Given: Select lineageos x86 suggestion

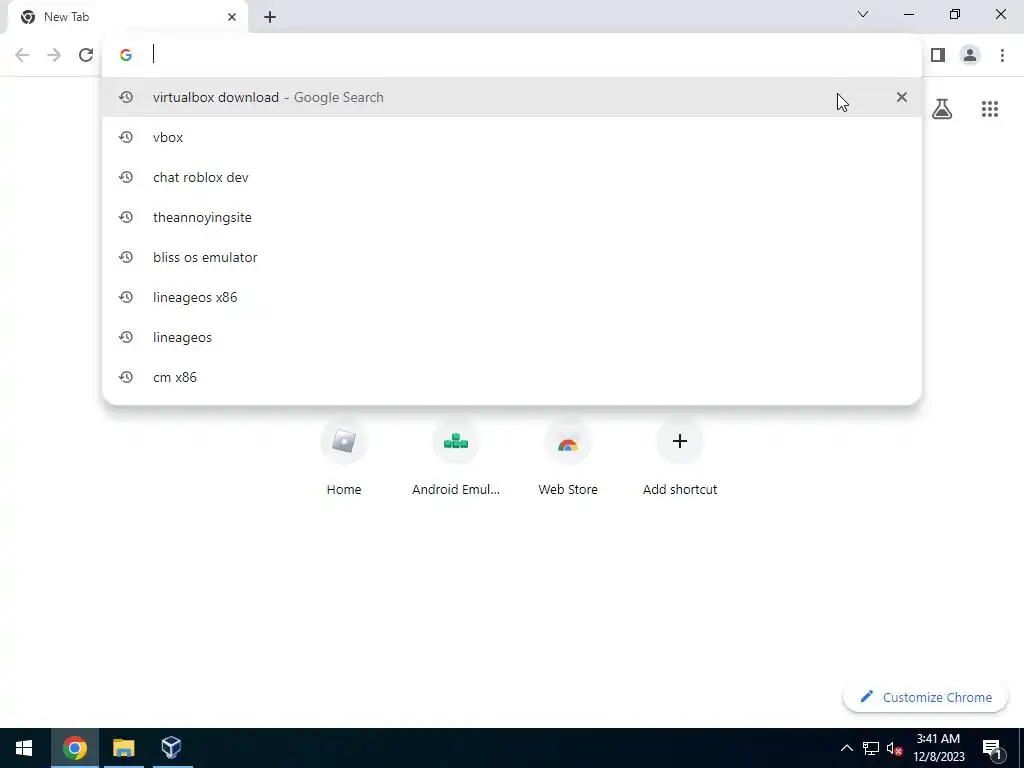Looking at the screenshot, I should tap(512, 297).
